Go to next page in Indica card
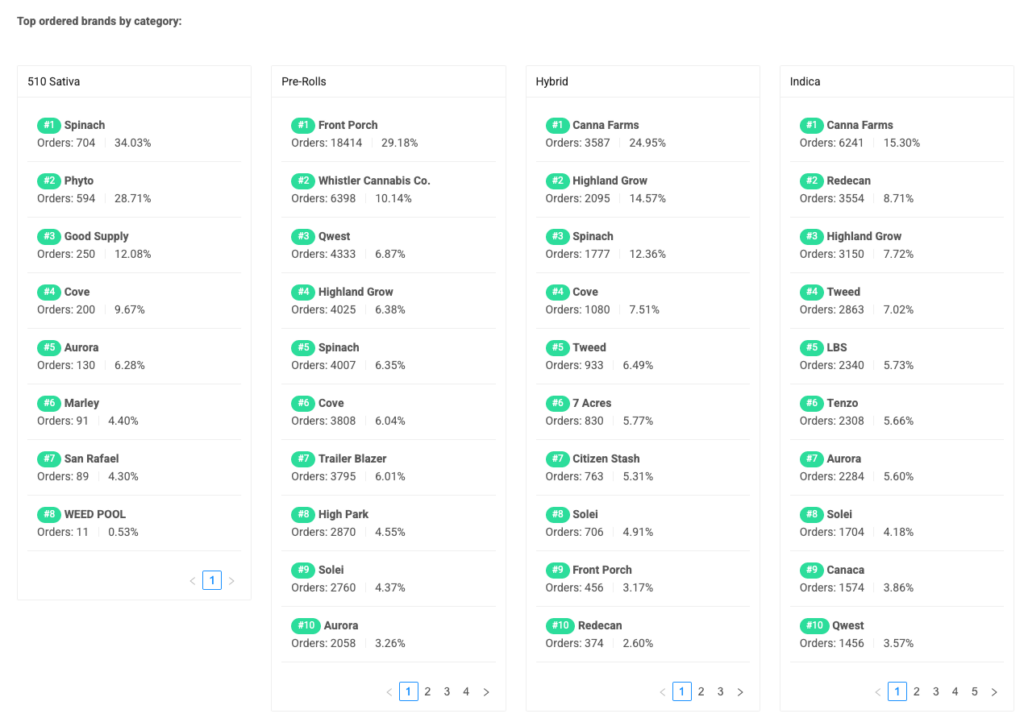 click(x=994, y=692)
